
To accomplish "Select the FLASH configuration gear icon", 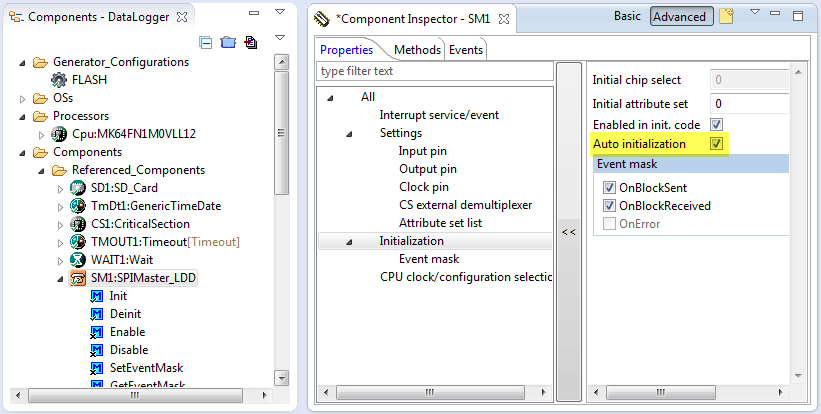I will (59, 80).
